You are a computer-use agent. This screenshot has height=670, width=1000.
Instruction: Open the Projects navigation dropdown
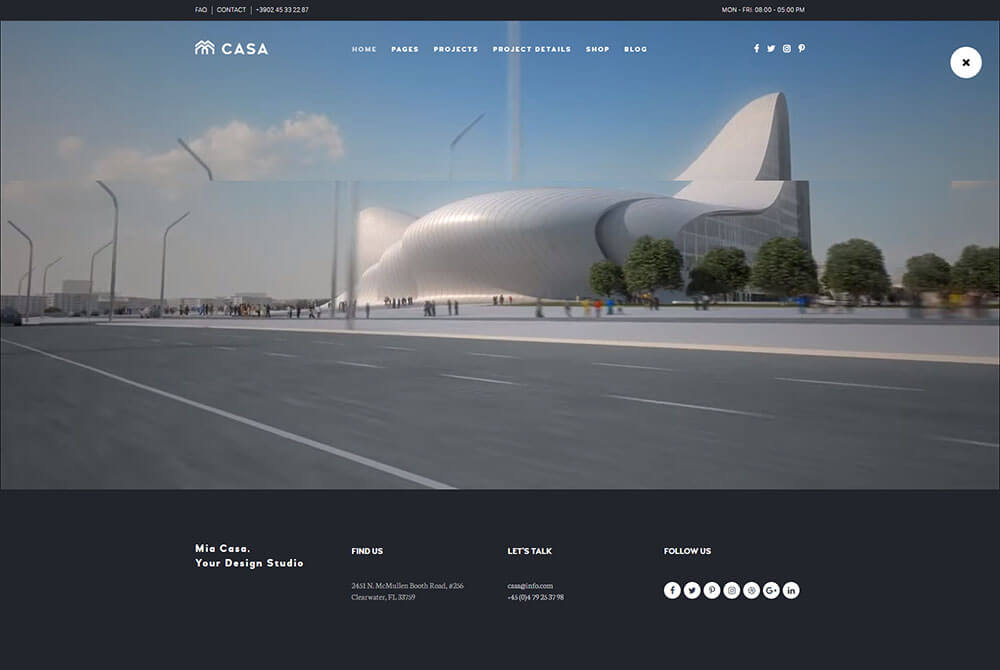(456, 48)
